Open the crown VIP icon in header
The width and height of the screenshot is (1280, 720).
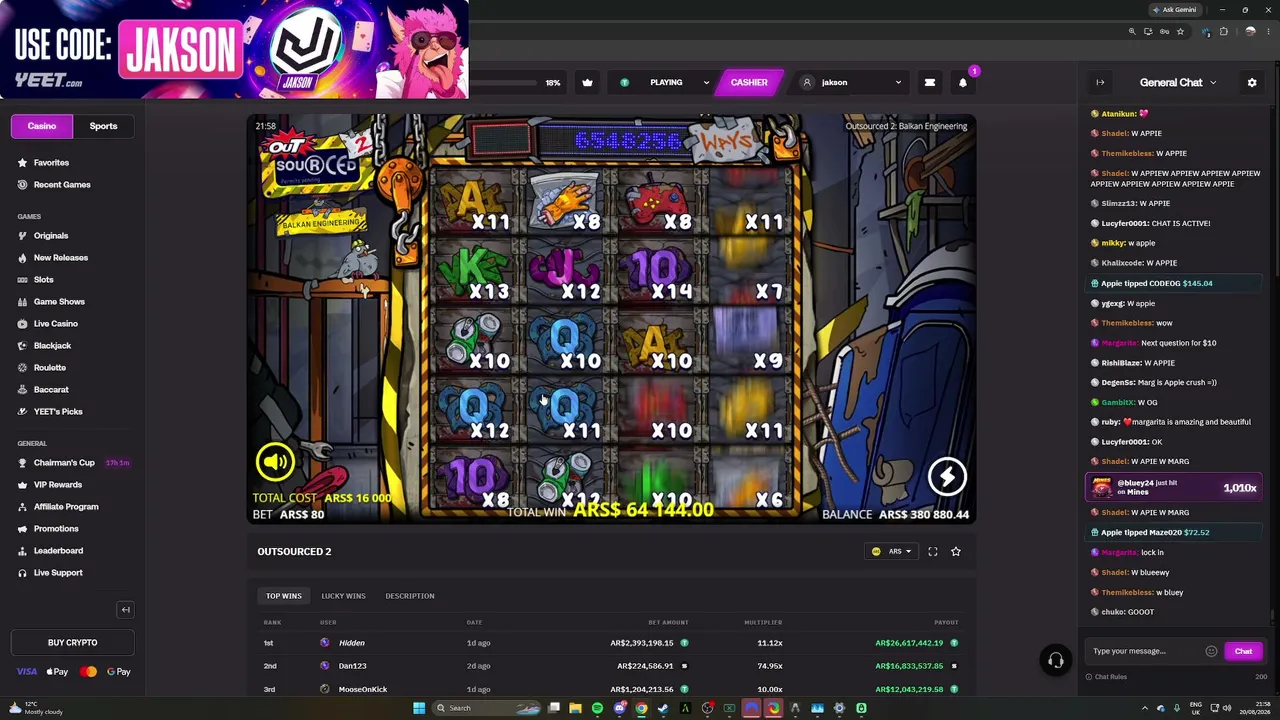point(587,82)
